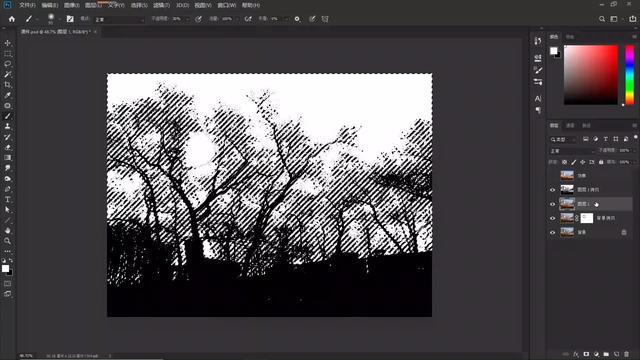Viewport: 640px width, 360px height.
Task: Click the Home icon in options bar
Action: pos(12,19)
